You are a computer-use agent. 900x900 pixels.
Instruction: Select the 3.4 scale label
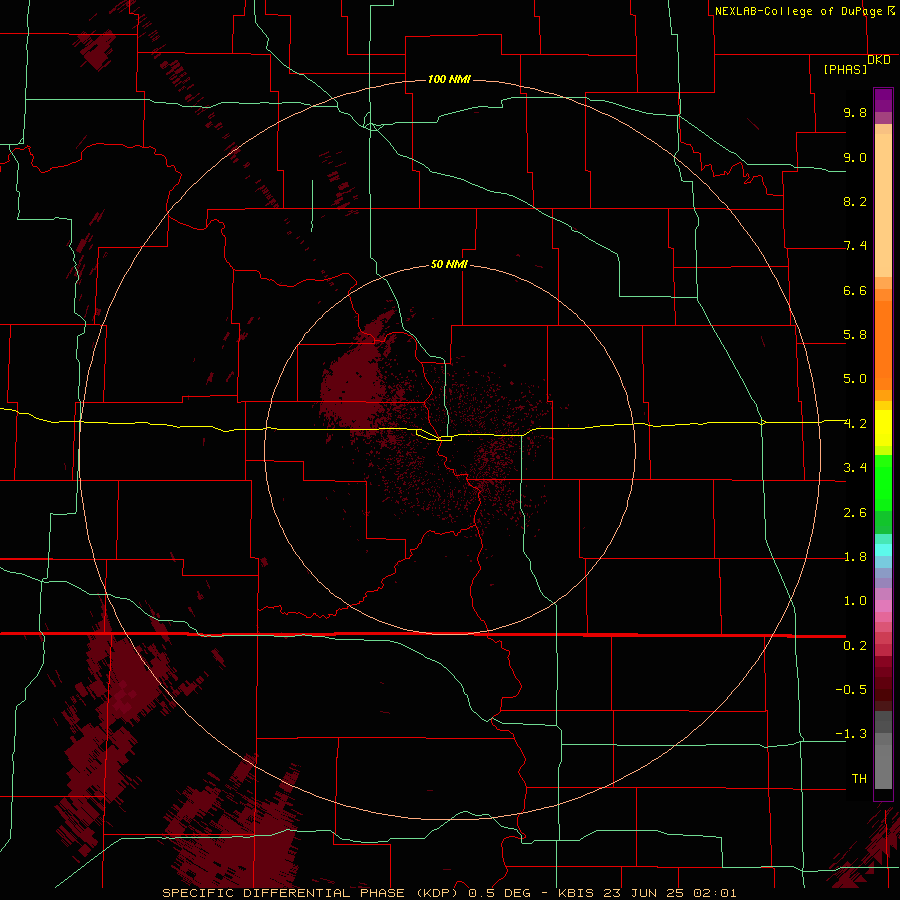coord(855,468)
